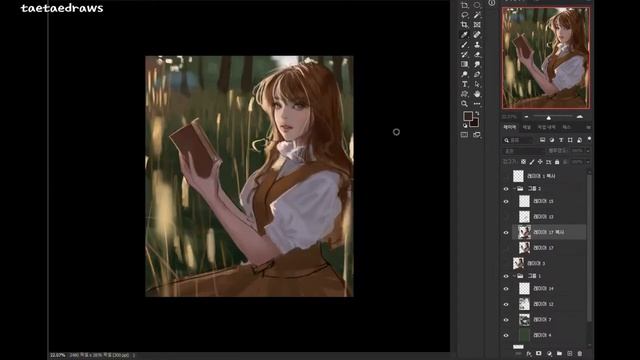Open the foreground color swatch

click(468, 116)
